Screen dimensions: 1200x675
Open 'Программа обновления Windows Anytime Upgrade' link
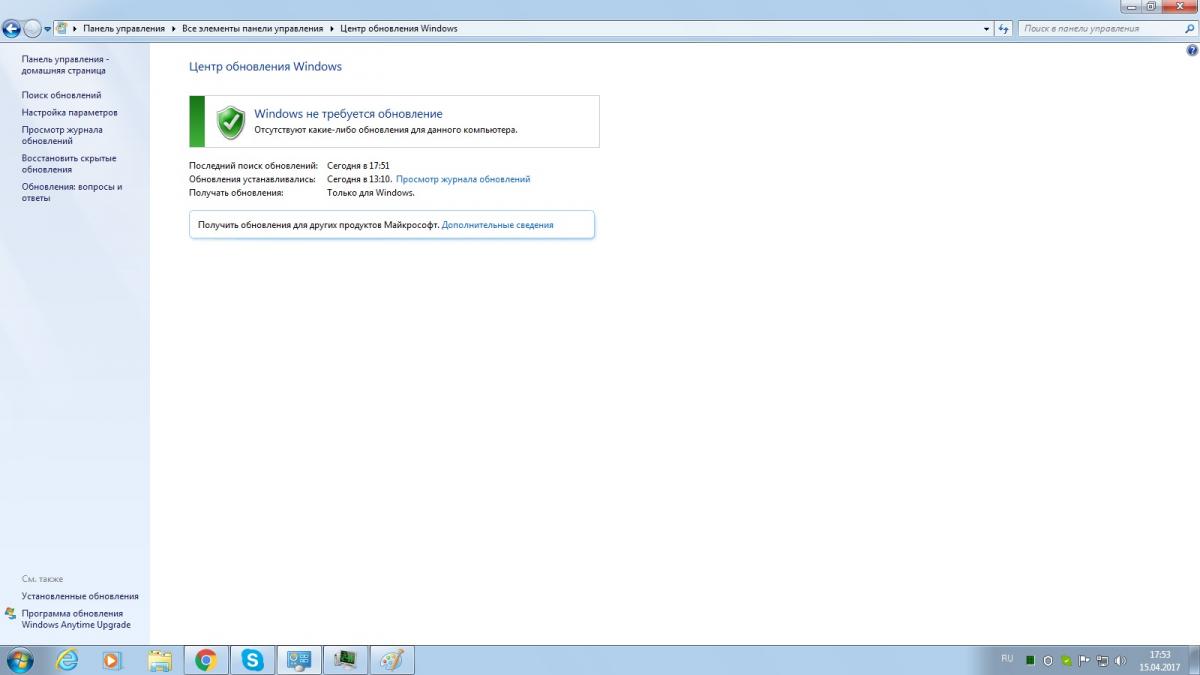point(76,619)
